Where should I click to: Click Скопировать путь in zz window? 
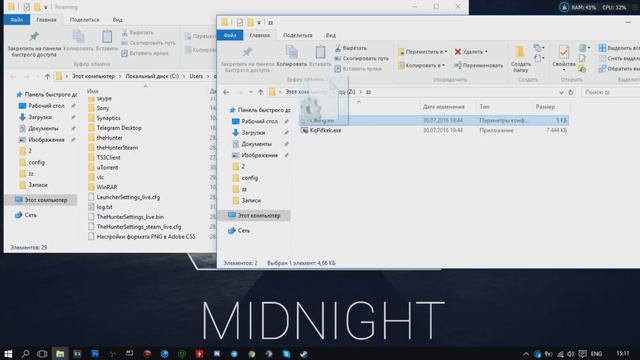362,58
